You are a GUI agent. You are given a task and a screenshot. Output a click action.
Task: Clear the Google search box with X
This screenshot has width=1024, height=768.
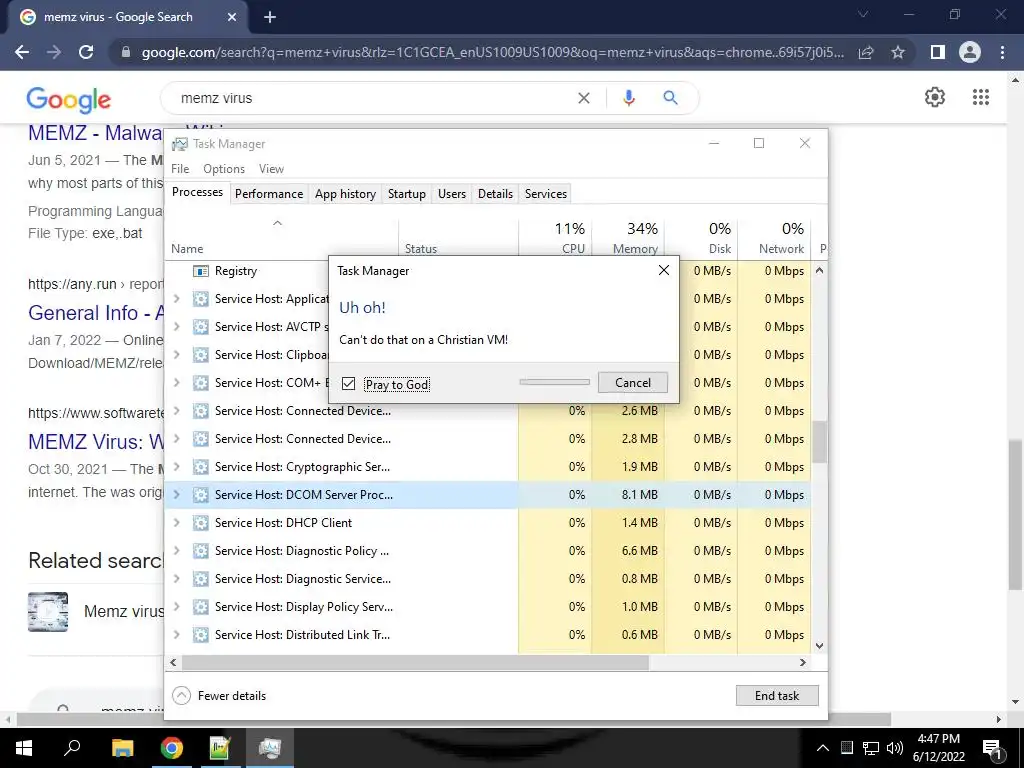[584, 98]
